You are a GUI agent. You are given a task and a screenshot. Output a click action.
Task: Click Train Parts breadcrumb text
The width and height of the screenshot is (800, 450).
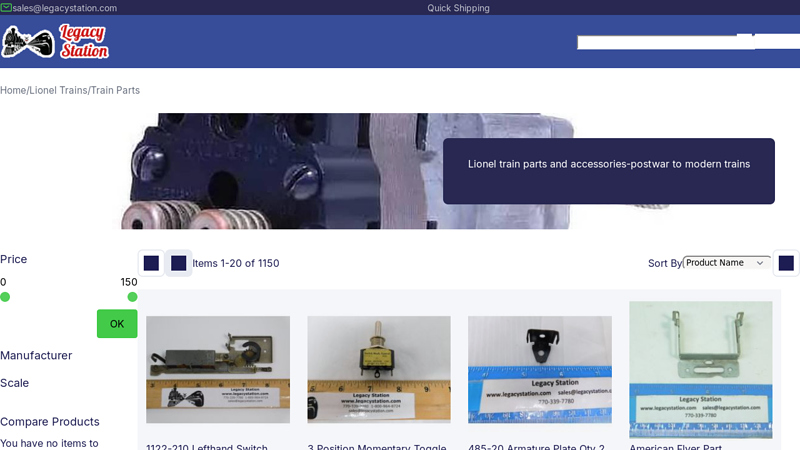click(115, 90)
